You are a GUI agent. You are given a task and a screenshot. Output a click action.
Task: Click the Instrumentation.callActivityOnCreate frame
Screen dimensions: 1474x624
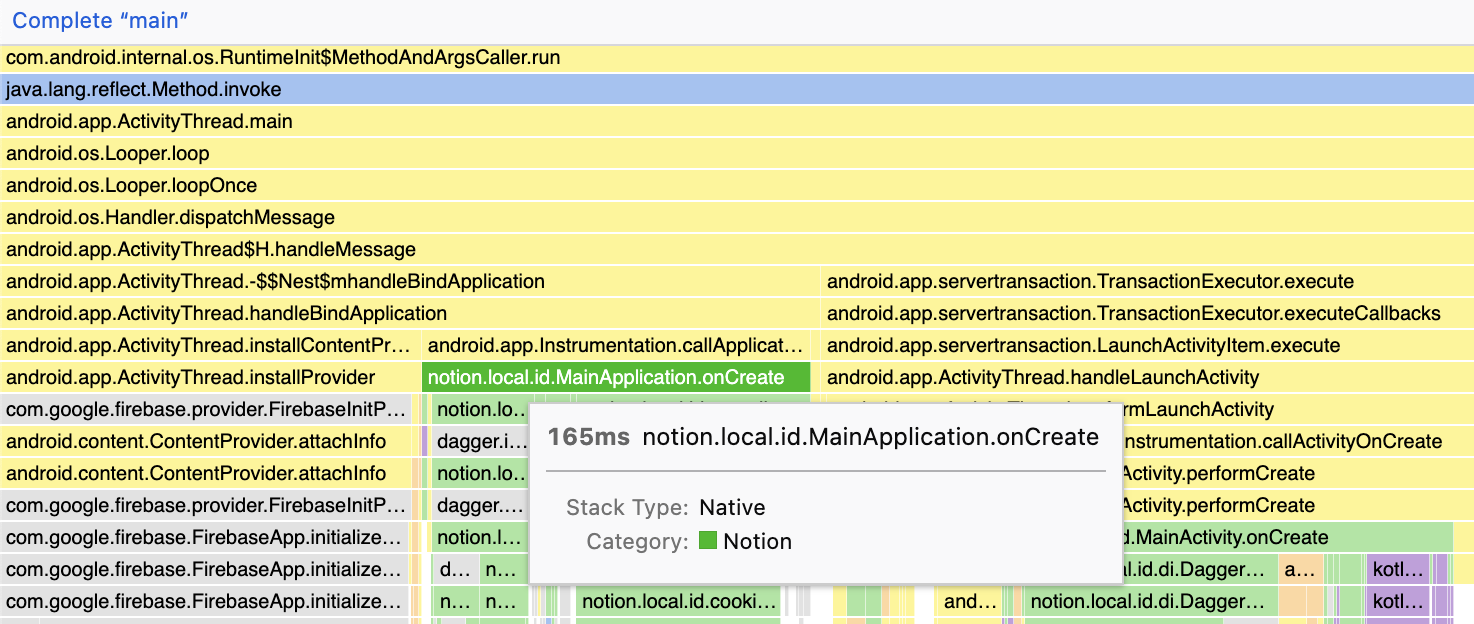pos(1300,441)
